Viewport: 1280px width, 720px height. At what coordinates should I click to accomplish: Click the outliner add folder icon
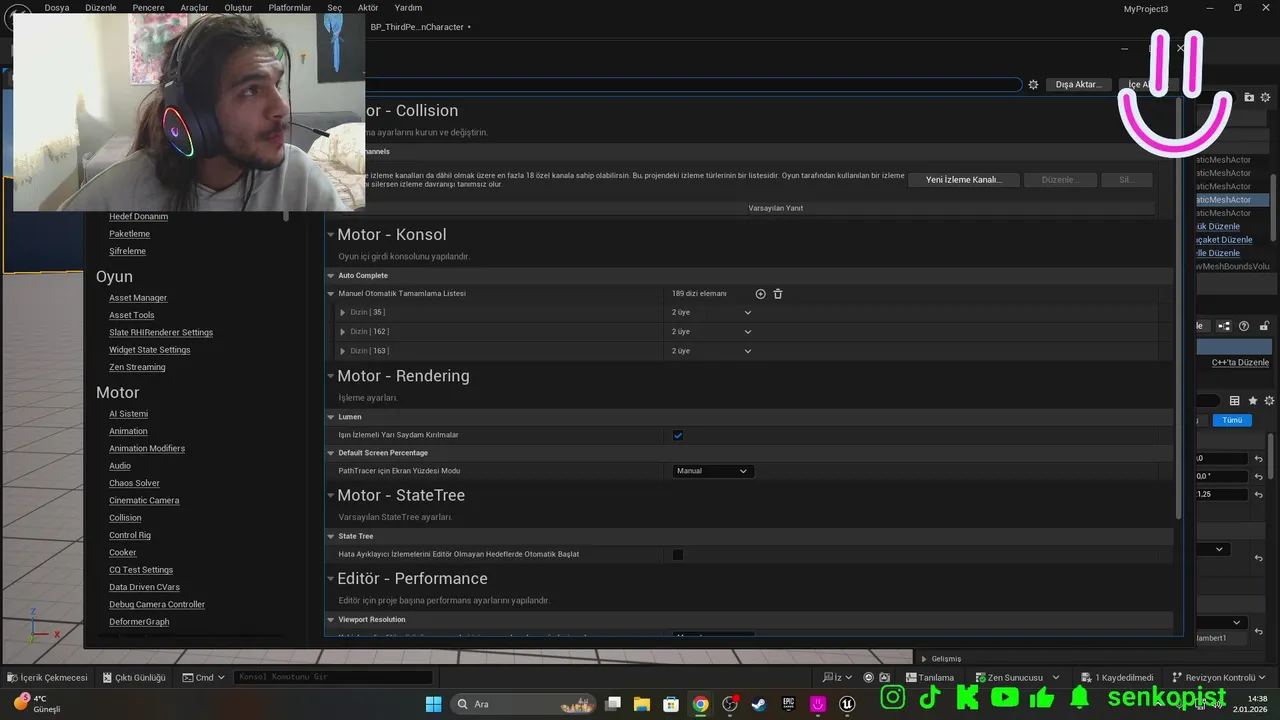click(x=1249, y=97)
